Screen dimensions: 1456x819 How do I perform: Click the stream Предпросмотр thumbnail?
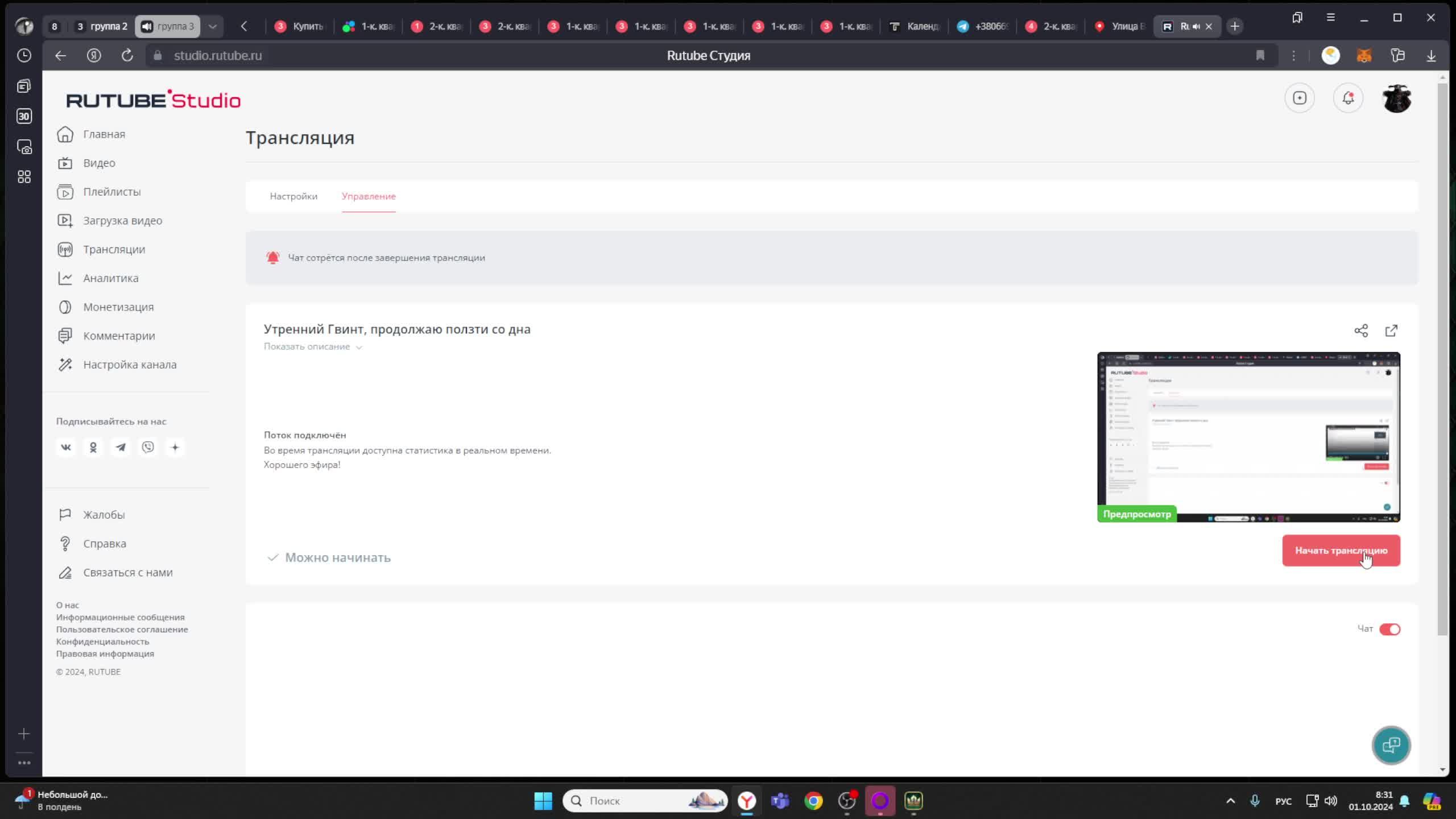pyautogui.click(x=1248, y=437)
